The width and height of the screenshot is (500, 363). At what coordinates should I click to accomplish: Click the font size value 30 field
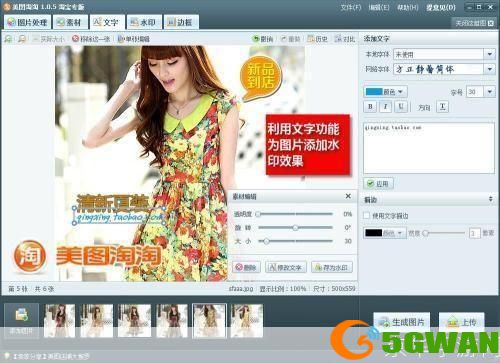pos(475,92)
